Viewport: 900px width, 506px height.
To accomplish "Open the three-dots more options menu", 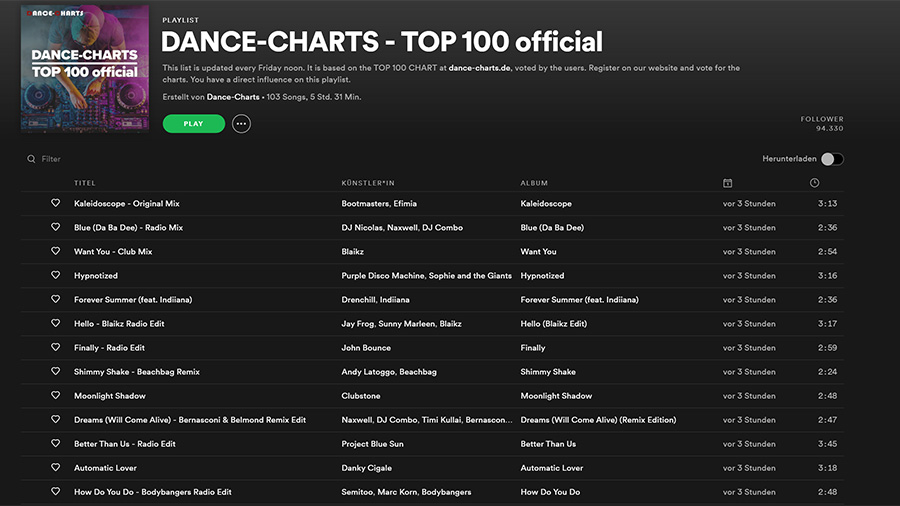I will pyautogui.click(x=241, y=124).
